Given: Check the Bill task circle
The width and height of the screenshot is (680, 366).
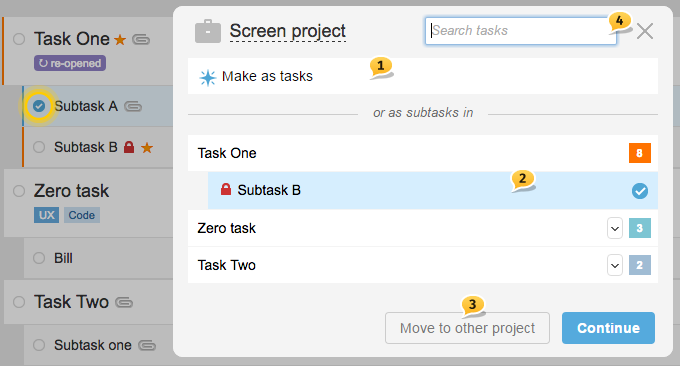Looking at the screenshot, I should (39, 258).
